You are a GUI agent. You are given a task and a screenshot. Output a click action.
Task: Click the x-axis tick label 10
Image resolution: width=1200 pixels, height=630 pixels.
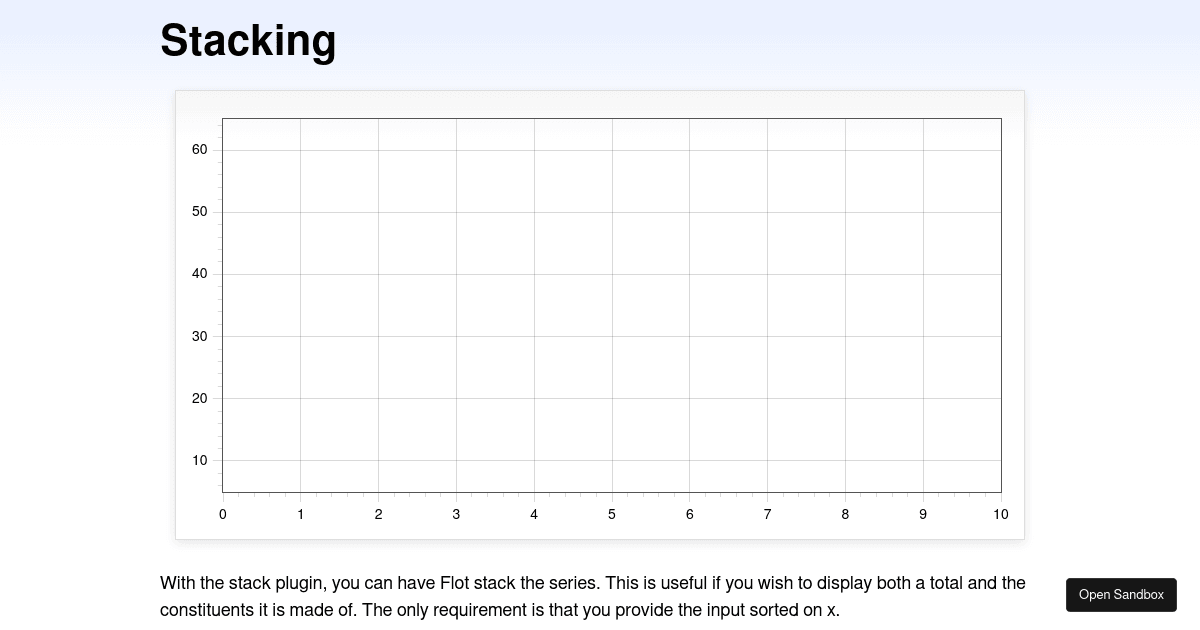[x=1000, y=514]
